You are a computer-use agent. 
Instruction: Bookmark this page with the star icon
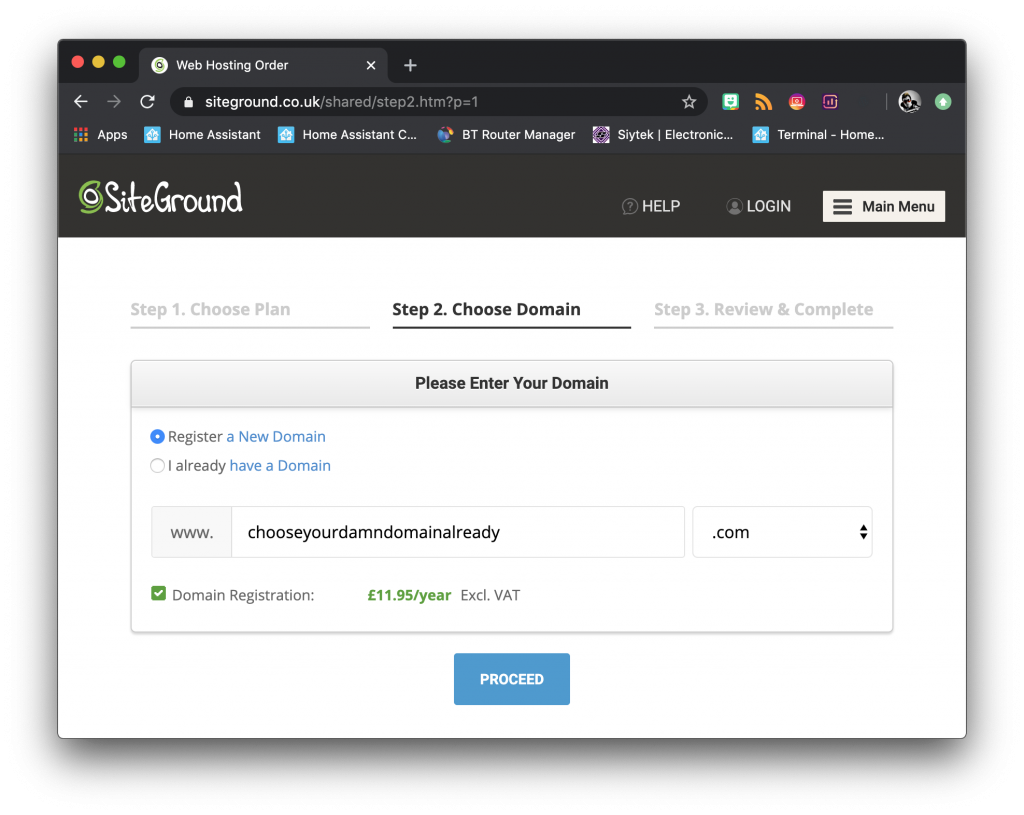(689, 102)
